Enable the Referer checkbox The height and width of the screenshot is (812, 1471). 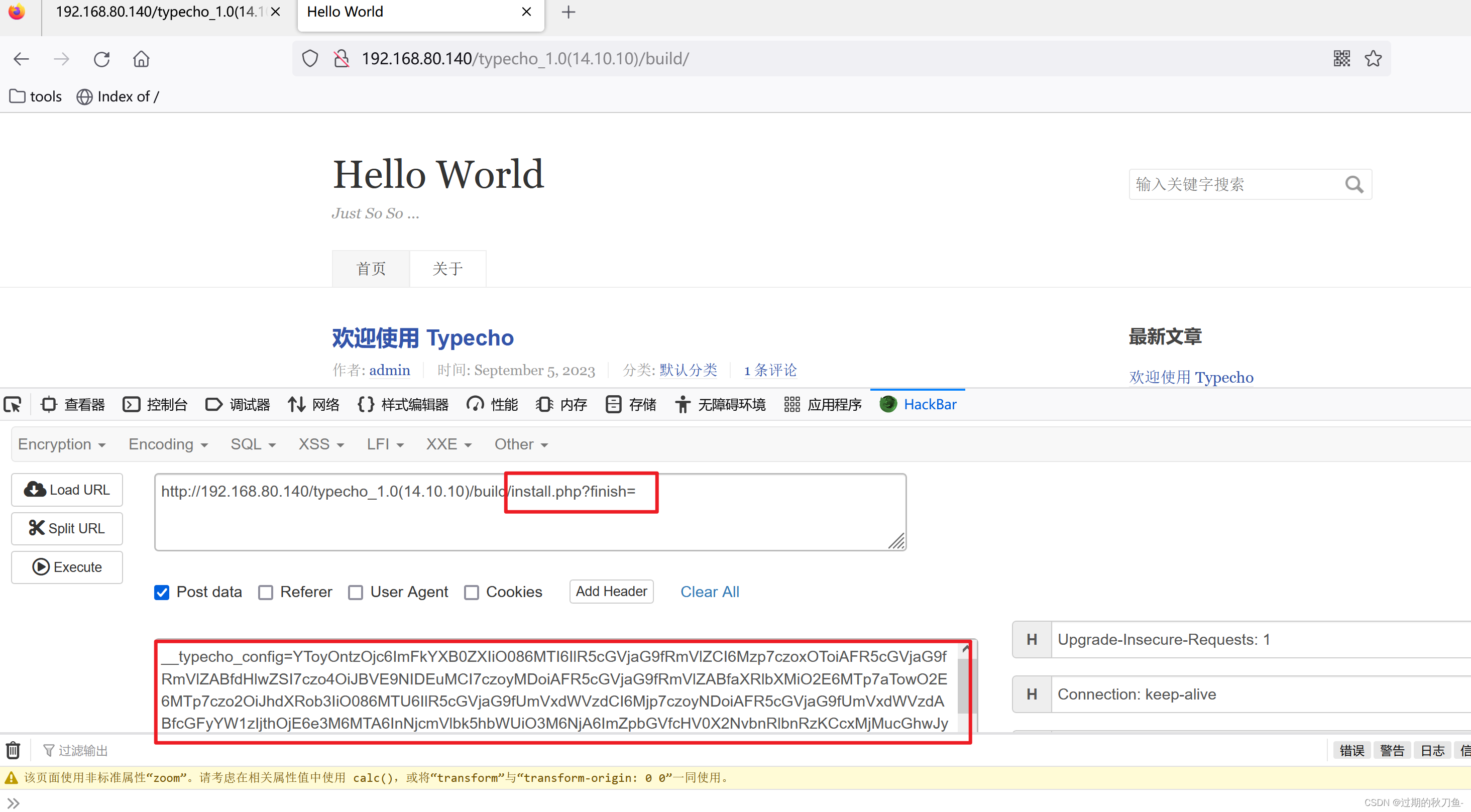pos(266,592)
